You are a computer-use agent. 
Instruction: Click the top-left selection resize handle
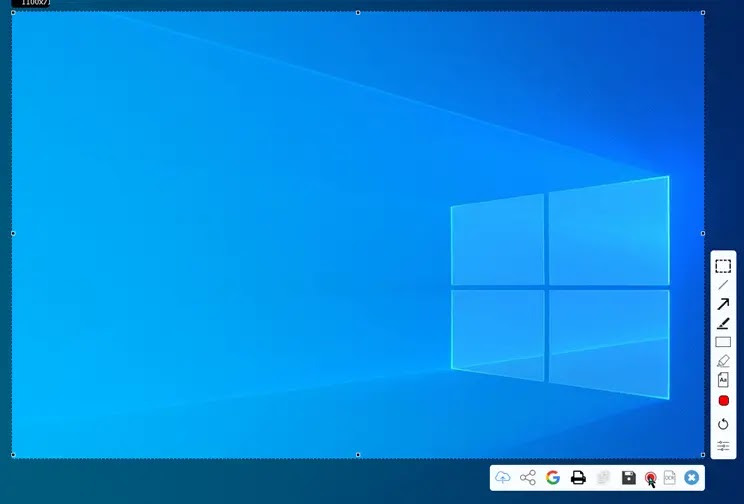[13, 13]
